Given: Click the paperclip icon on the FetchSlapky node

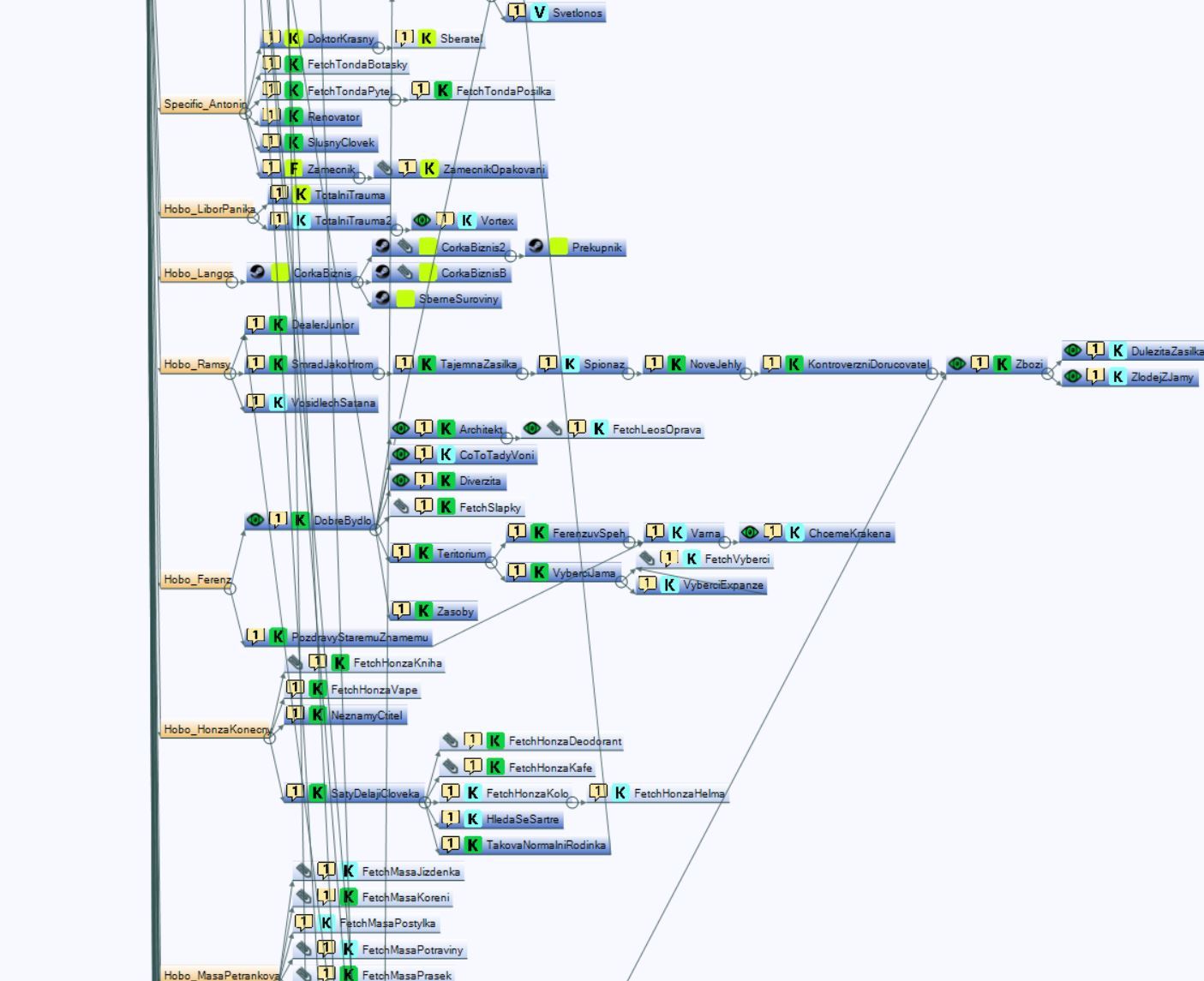Looking at the screenshot, I should [x=401, y=506].
